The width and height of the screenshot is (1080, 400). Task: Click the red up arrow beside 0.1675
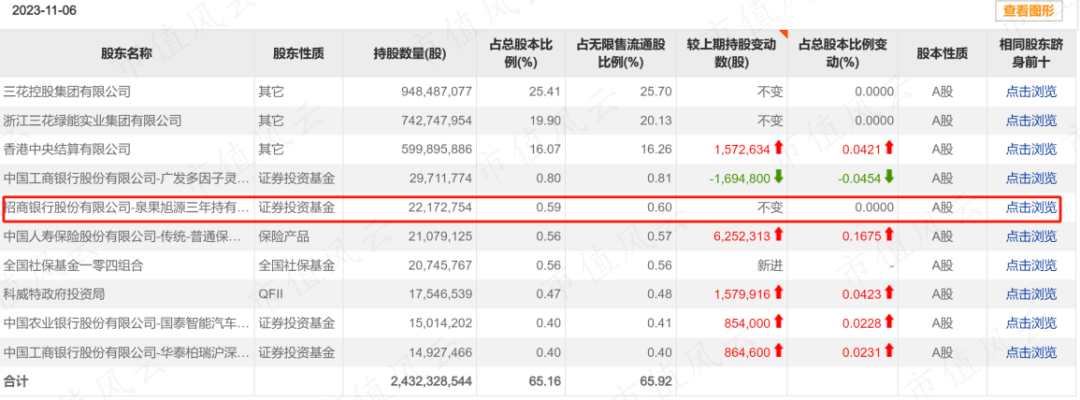[x=889, y=236]
